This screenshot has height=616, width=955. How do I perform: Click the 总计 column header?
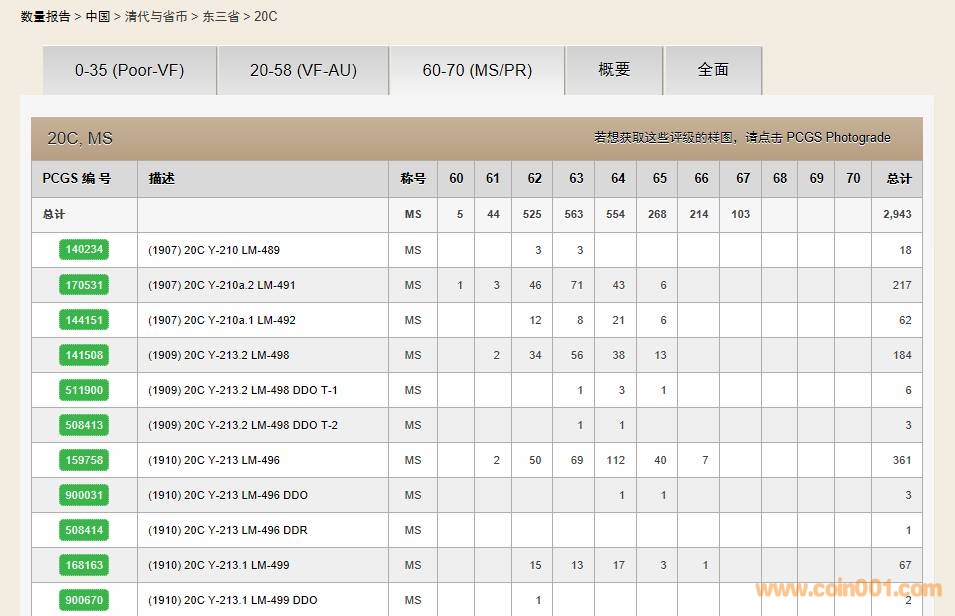(898, 179)
